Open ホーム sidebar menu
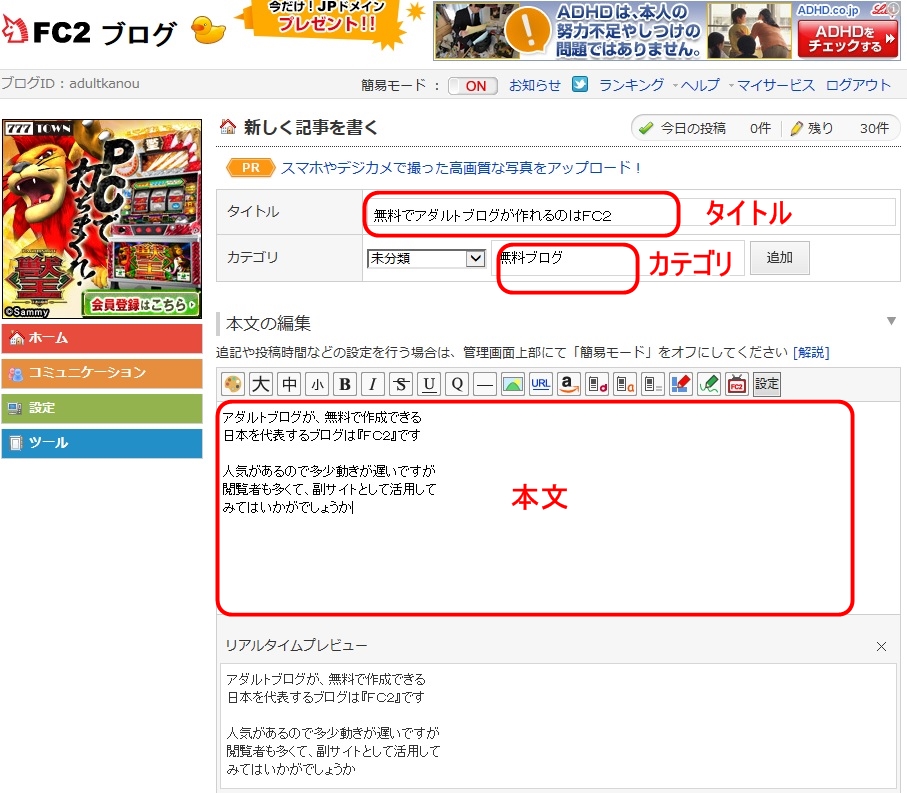Screen dimensions: 907x793 point(102,338)
